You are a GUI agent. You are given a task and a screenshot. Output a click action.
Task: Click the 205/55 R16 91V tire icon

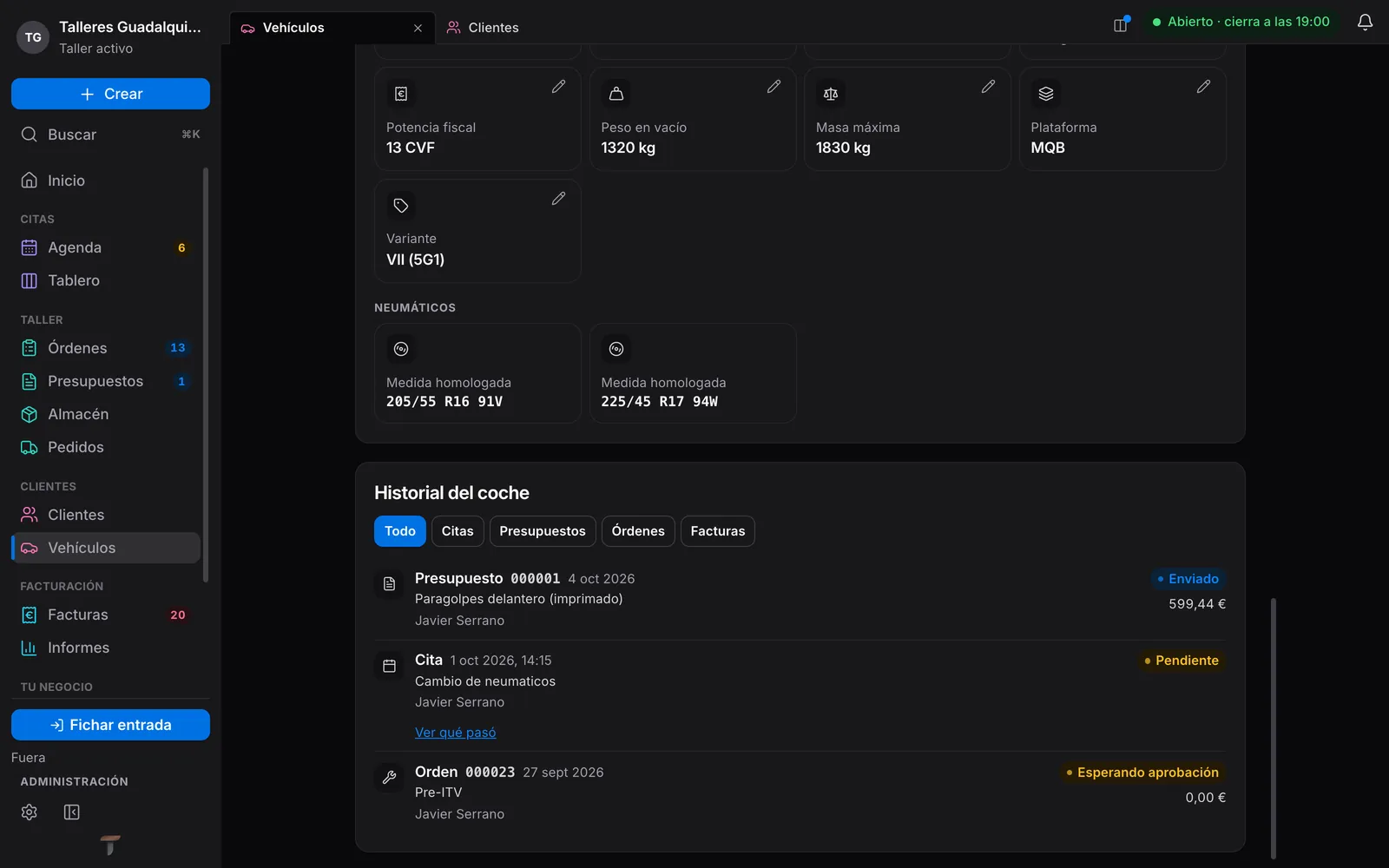(401, 349)
